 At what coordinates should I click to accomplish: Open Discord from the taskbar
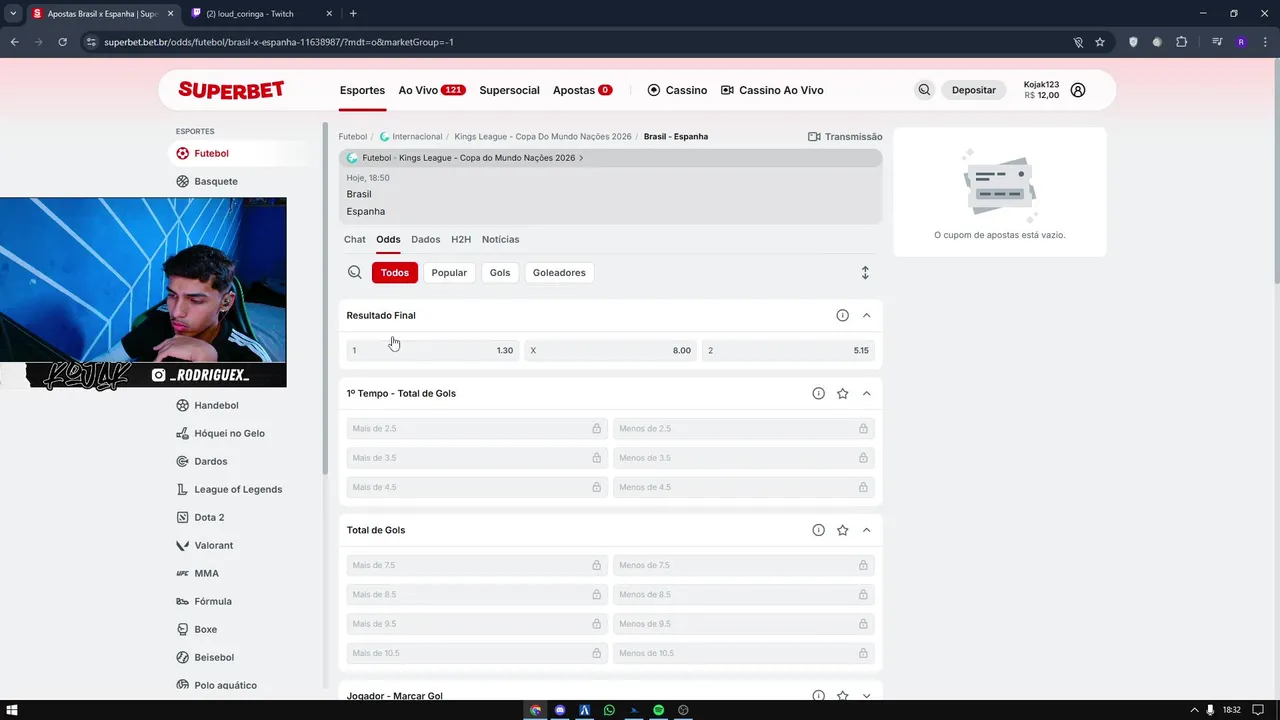click(x=560, y=710)
